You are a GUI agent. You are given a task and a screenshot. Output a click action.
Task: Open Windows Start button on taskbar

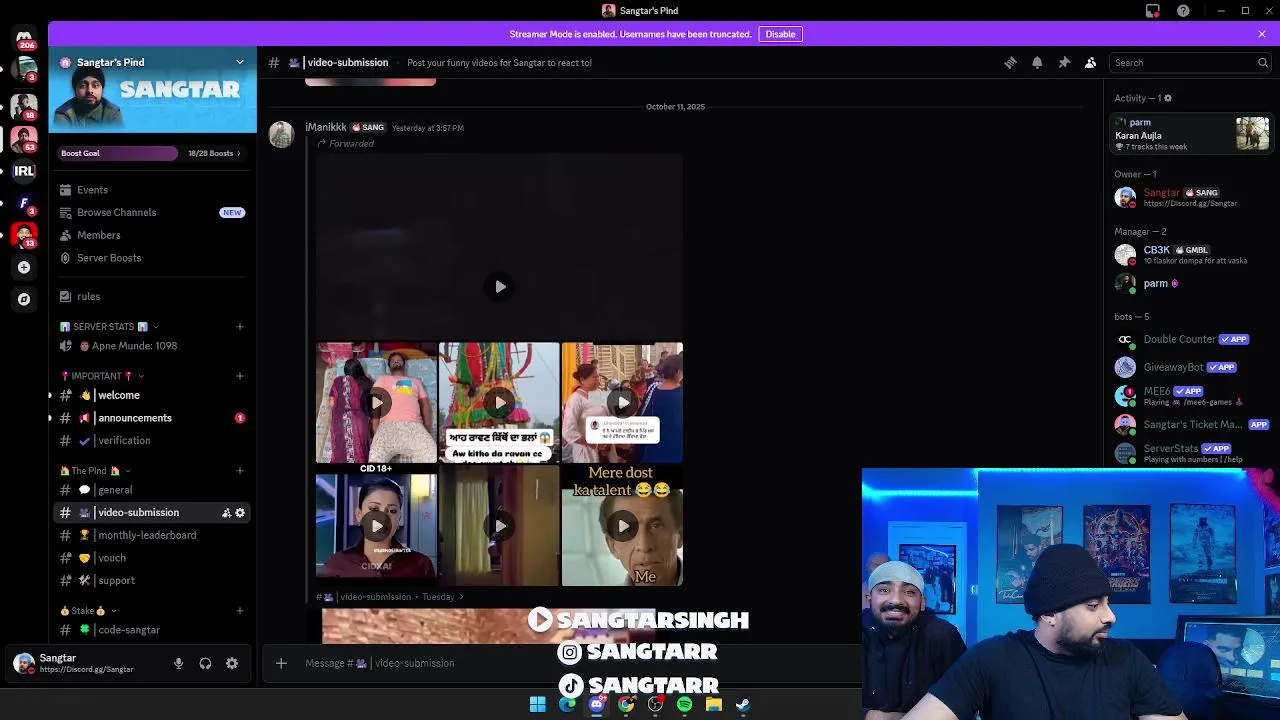(538, 705)
